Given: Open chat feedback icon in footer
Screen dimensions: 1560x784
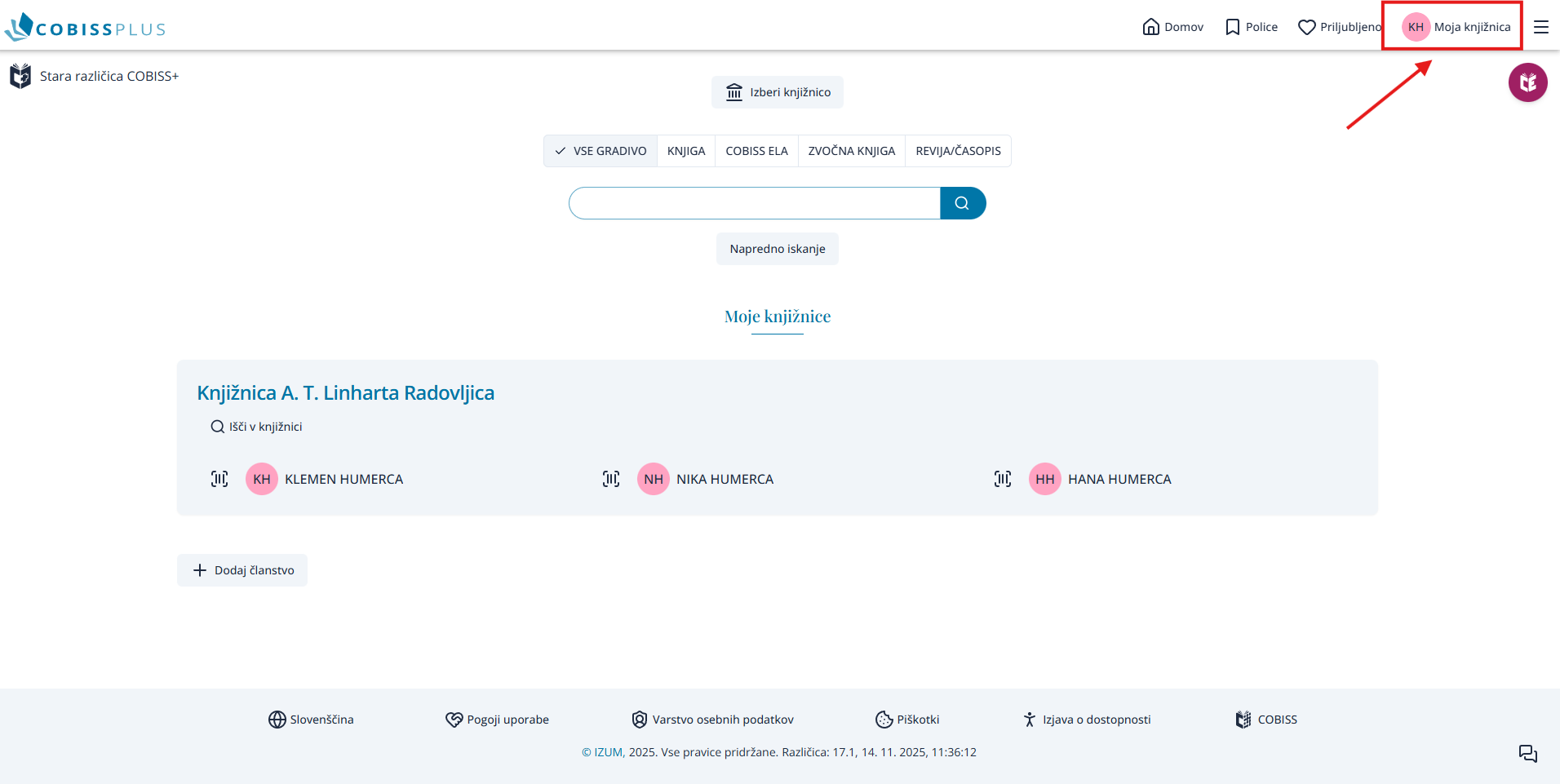Looking at the screenshot, I should 1527,753.
